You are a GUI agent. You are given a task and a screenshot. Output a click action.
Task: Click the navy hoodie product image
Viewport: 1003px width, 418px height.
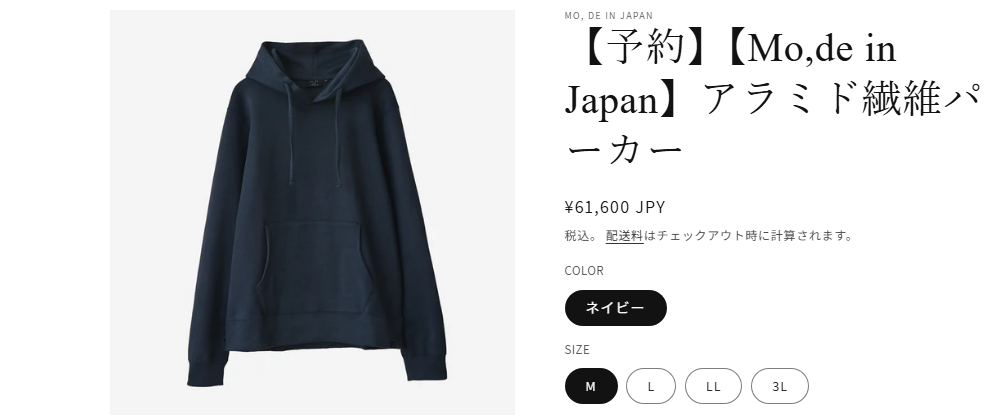point(312,212)
